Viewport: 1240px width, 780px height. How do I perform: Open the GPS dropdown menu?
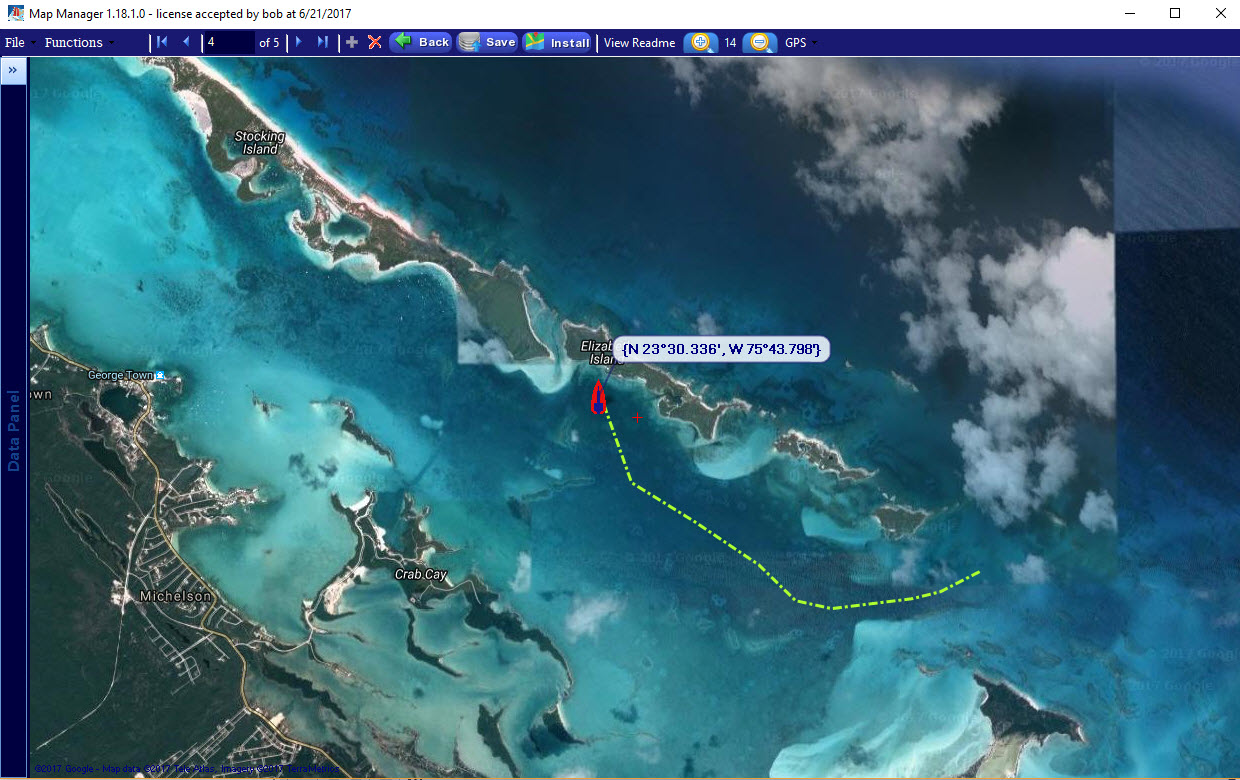[800, 43]
